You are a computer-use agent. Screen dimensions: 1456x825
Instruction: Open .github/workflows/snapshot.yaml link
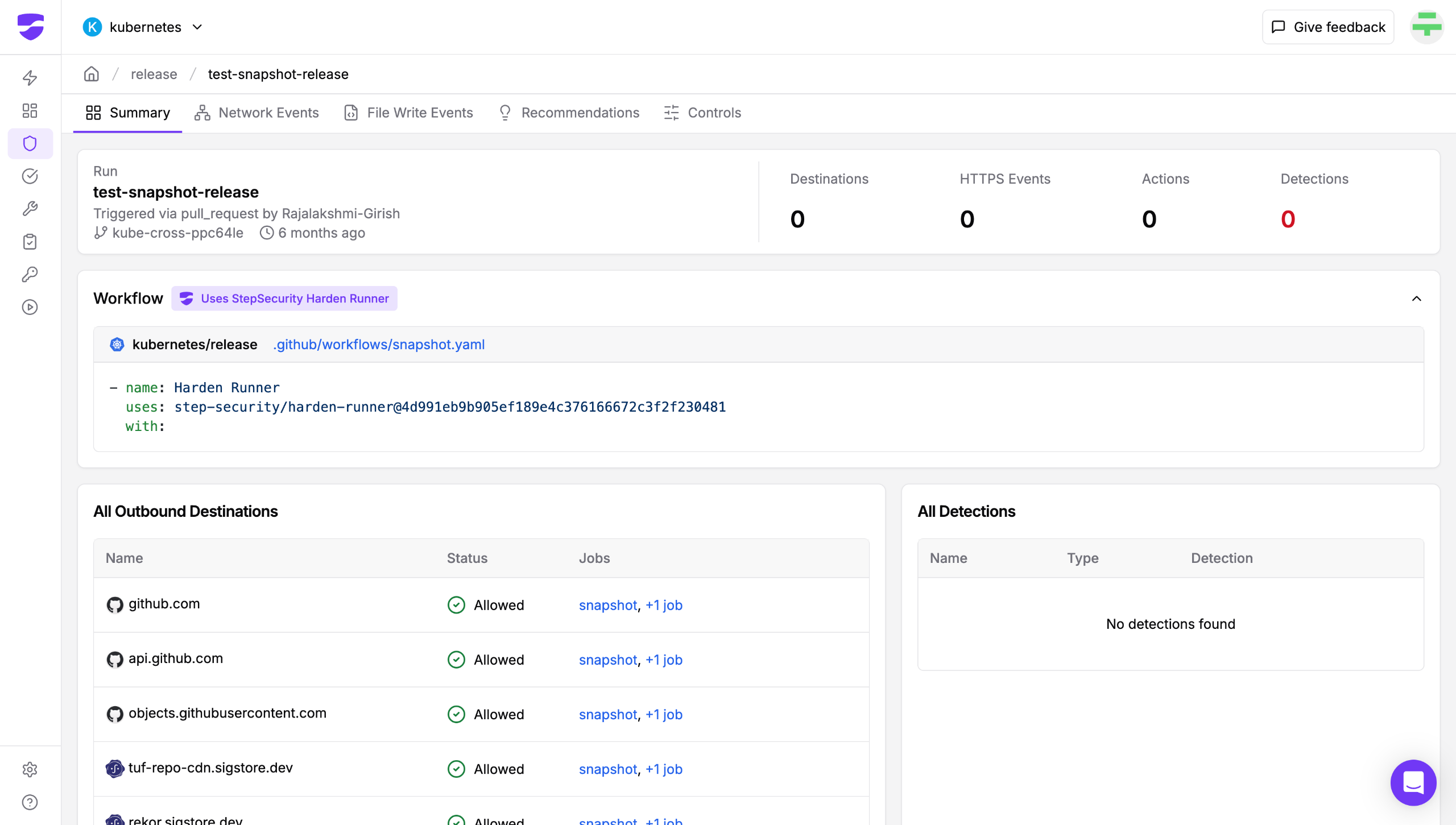379,345
